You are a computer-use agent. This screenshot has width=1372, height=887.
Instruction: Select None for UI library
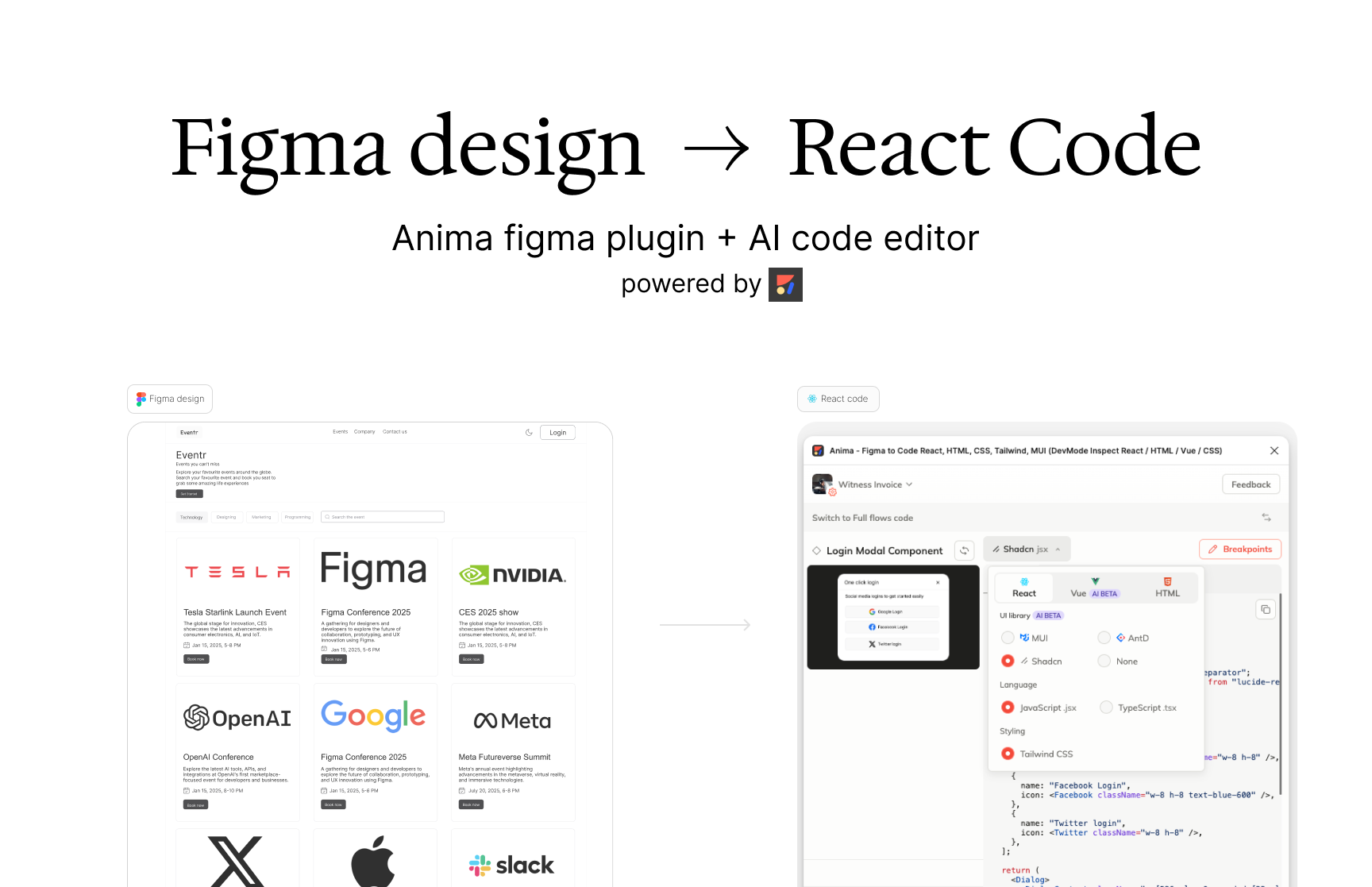tap(1104, 661)
